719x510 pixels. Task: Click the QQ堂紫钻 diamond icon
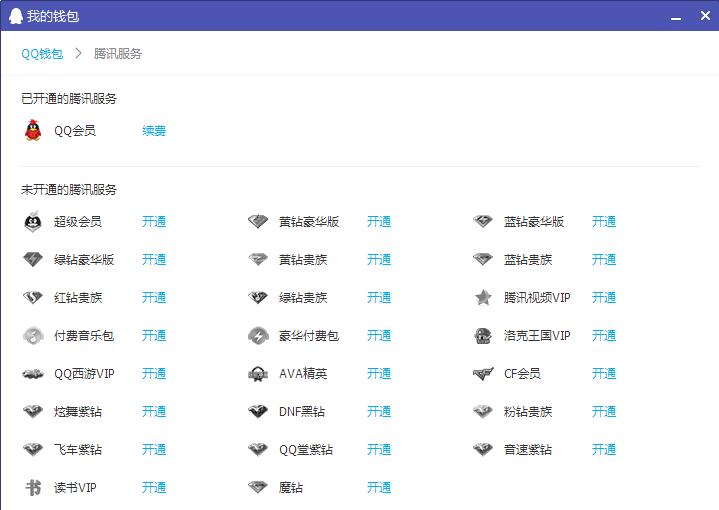[258, 450]
